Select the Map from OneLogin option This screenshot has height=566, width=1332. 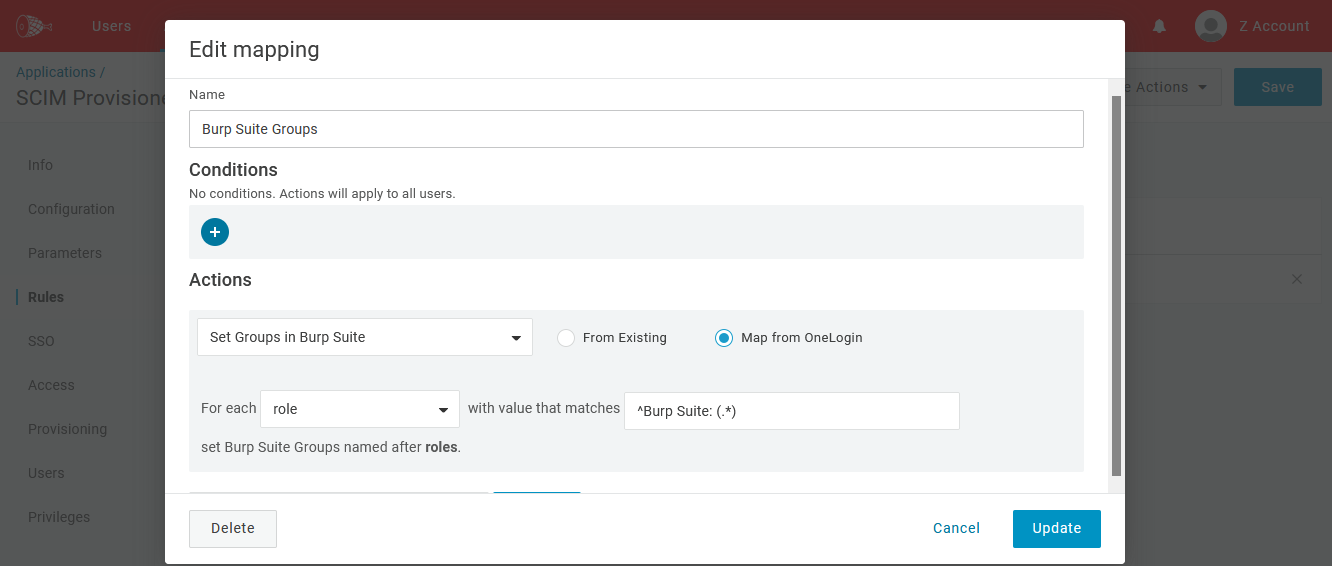(724, 338)
